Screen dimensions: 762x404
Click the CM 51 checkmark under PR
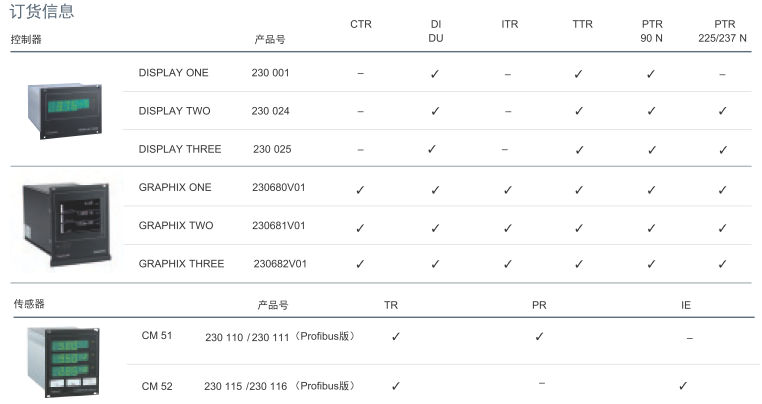click(x=539, y=336)
